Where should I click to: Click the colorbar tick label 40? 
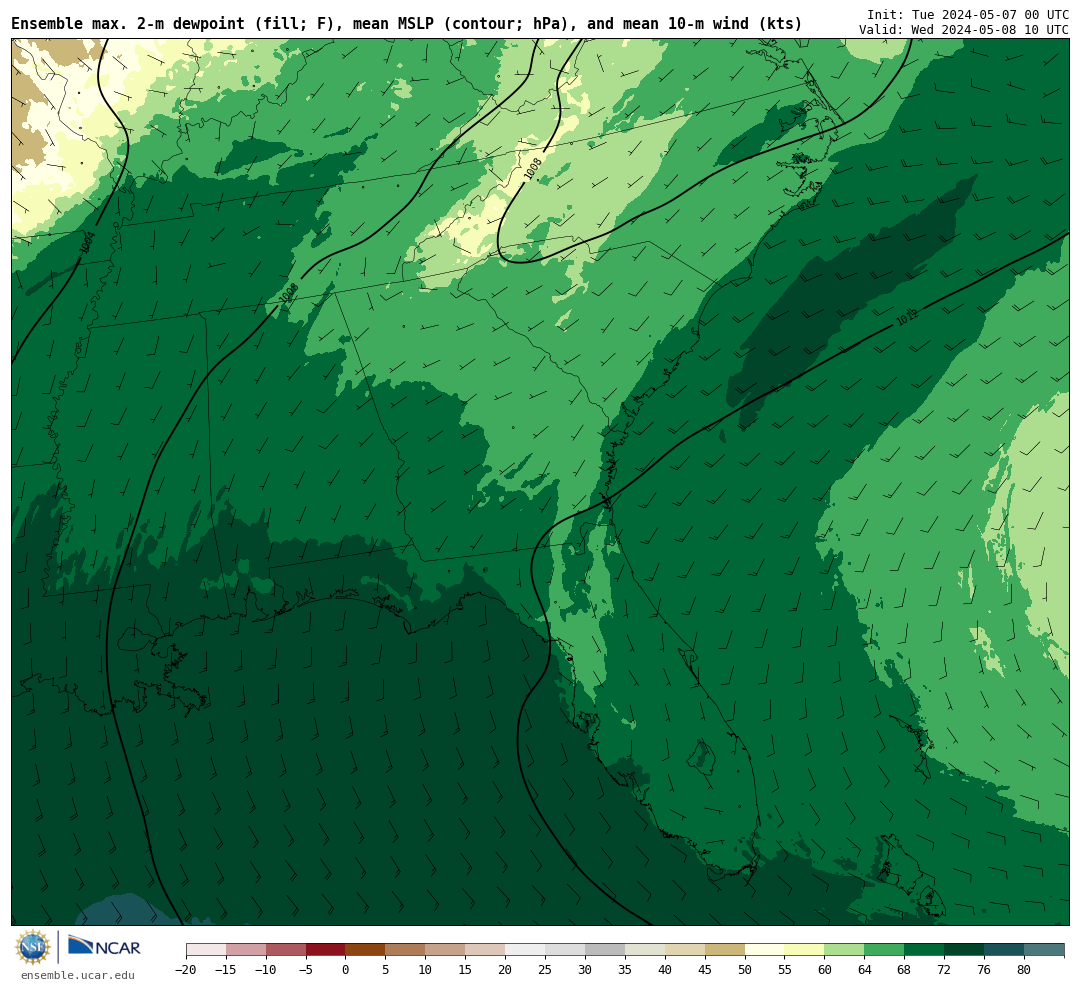tap(665, 969)
